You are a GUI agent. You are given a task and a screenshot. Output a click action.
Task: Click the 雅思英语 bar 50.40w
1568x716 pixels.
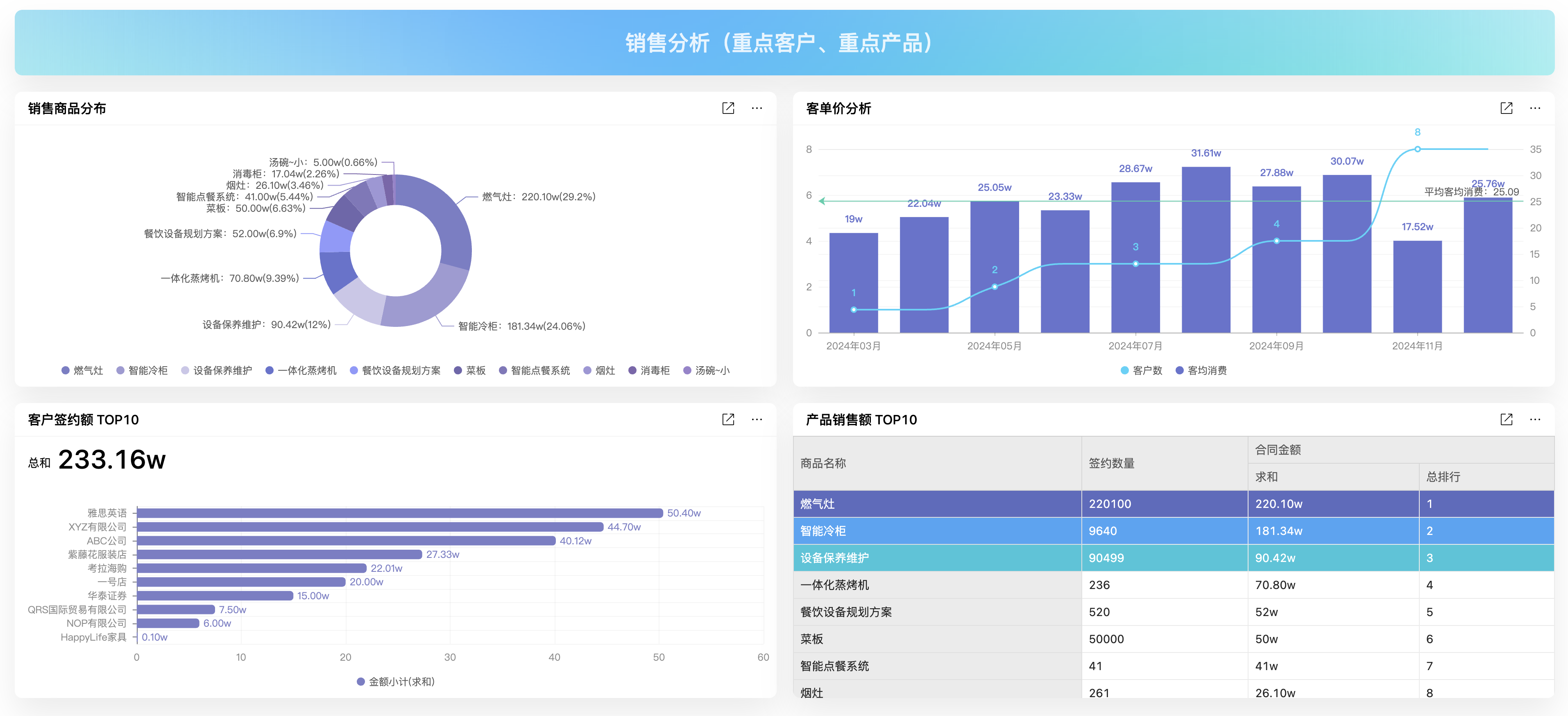(x=400, y=513)
